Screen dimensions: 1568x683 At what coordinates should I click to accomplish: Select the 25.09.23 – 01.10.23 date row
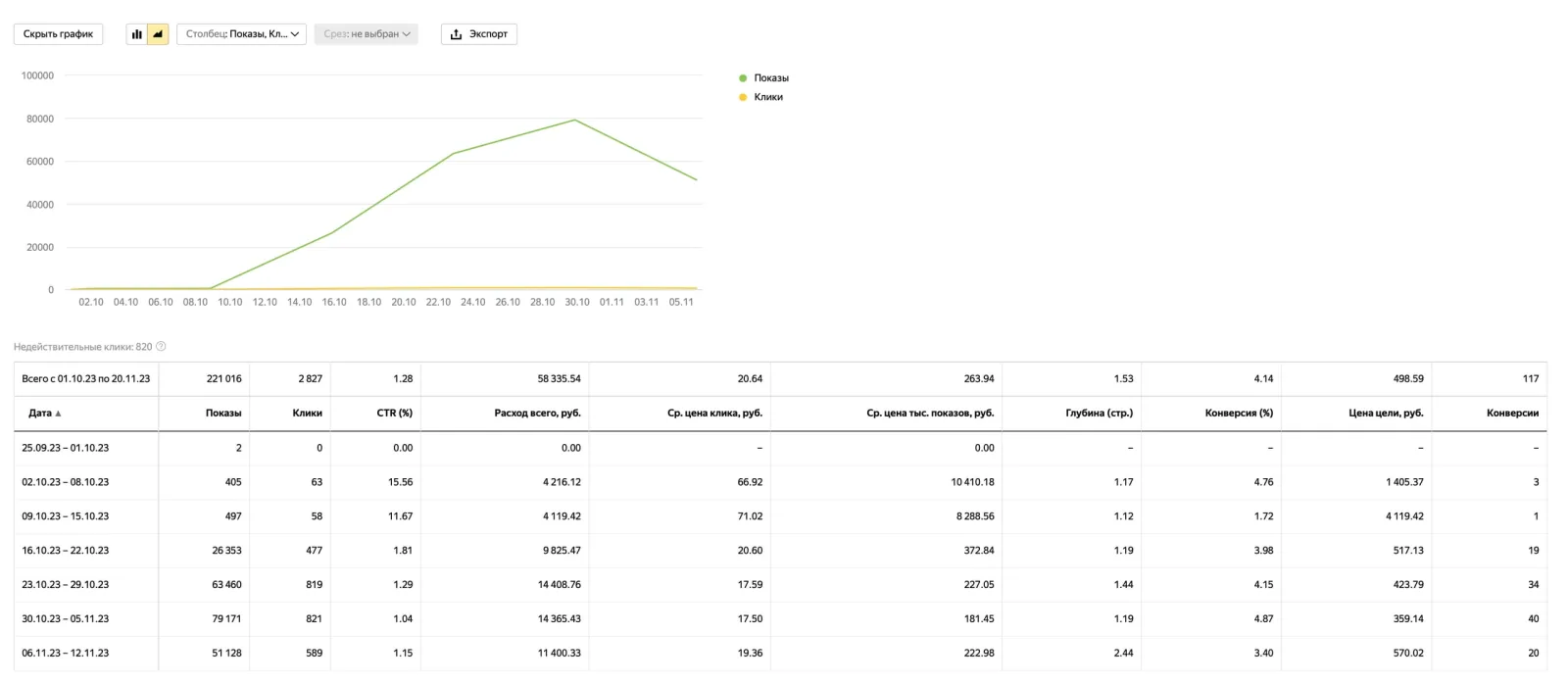coord(780,448)
